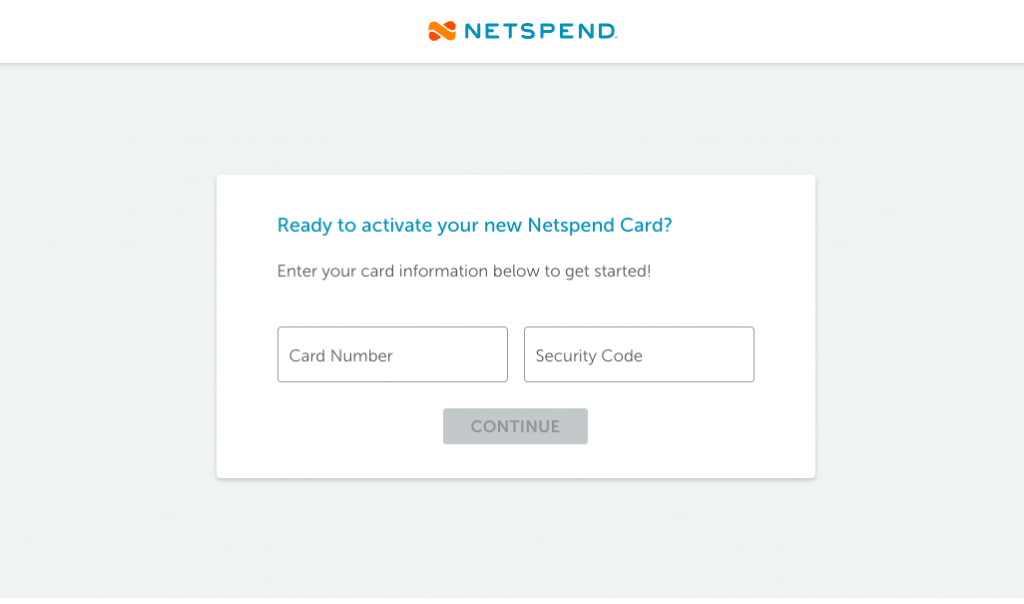This screenshot has height=604, width=1024.
Task: Click the orange Netspend logo icon
Action: 440,31
